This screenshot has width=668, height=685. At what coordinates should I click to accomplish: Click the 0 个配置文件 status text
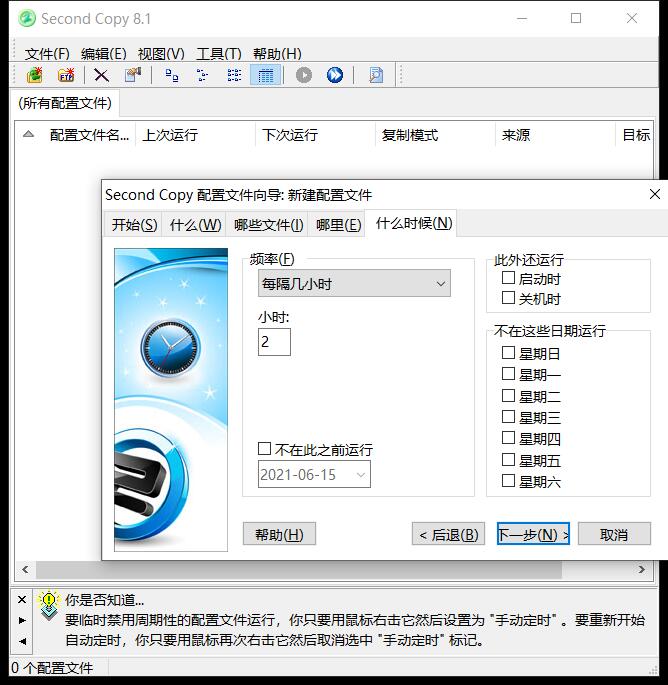pos(52,668)
